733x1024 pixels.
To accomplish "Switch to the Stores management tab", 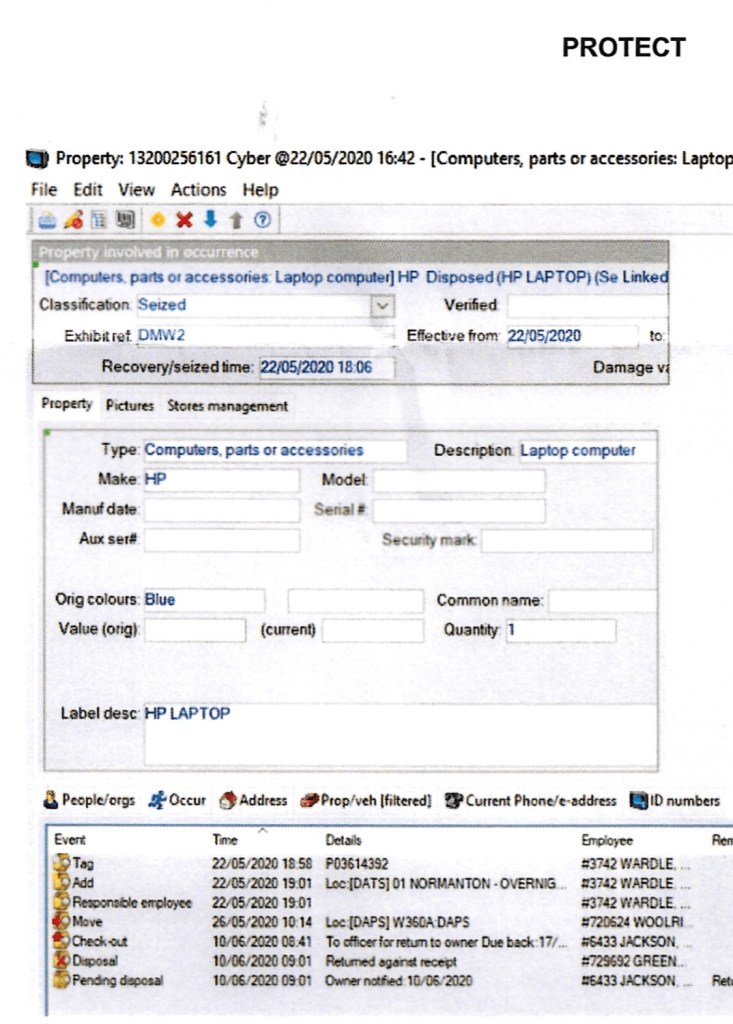I will coord(227,406).
